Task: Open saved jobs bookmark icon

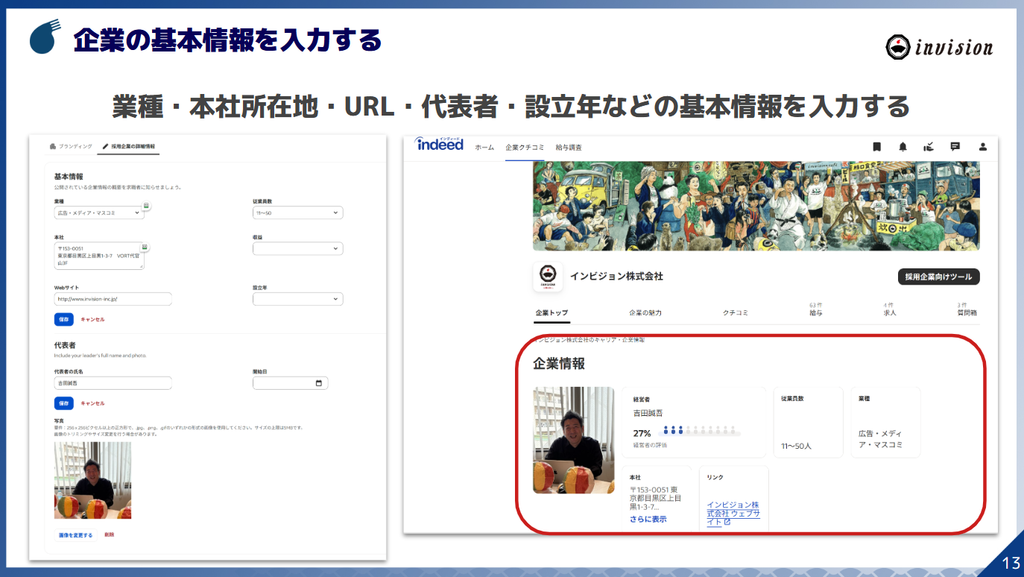Action: click(876, 147)
